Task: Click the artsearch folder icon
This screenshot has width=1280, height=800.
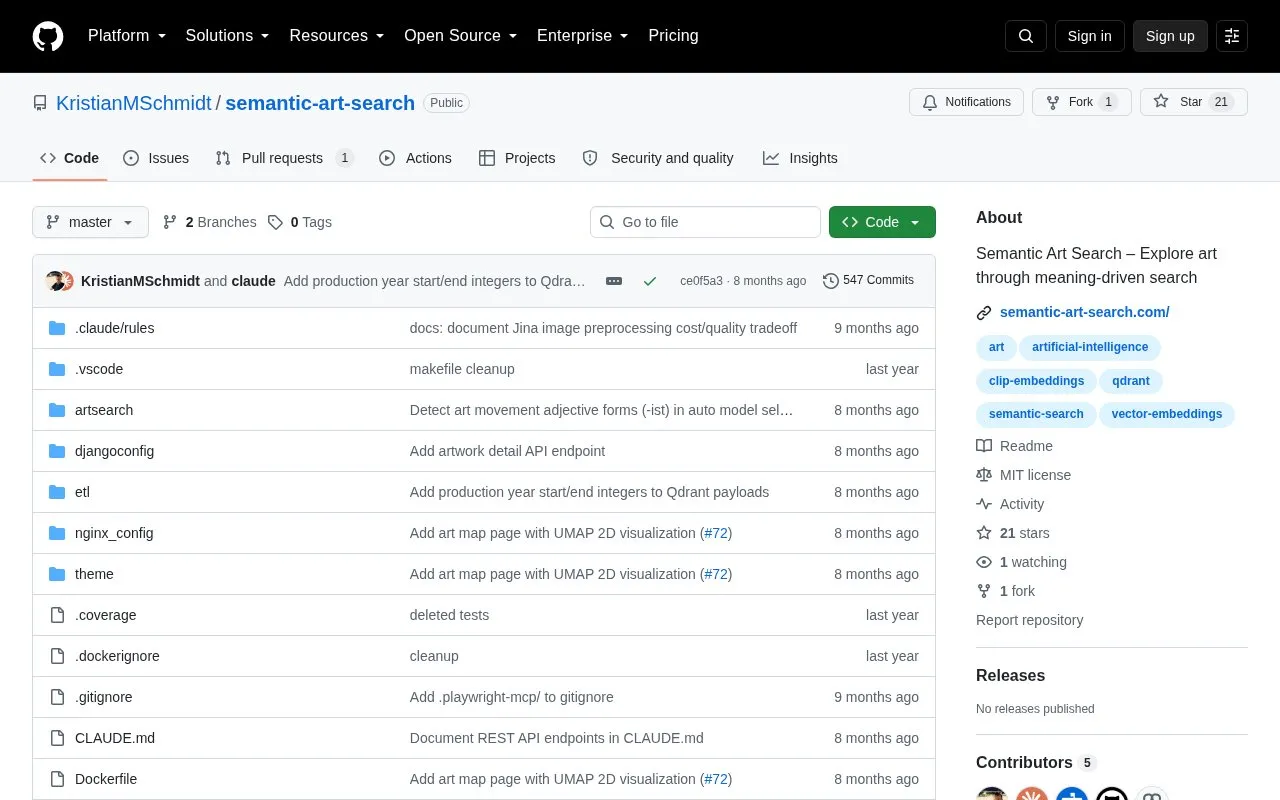Action: [x=57, y=410]
